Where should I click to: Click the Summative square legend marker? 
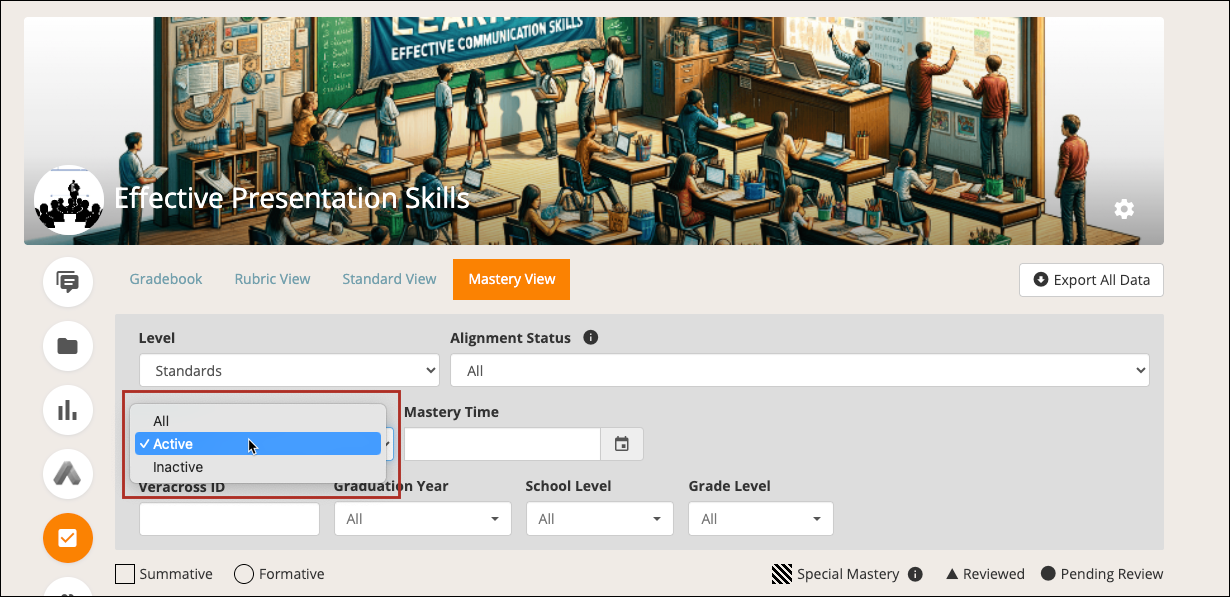(x=125, y=574)
